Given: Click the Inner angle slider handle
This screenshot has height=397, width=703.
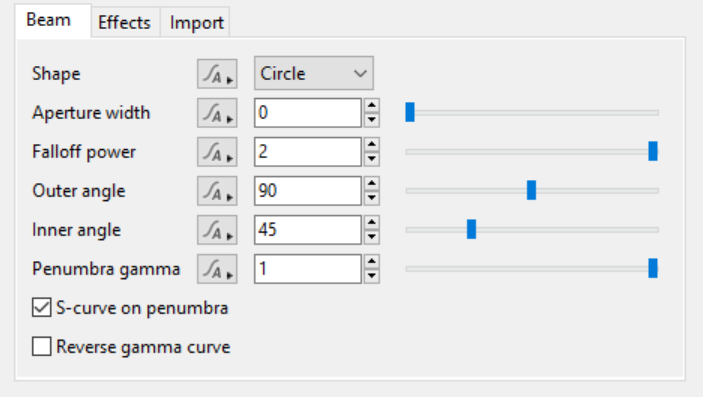Looking at the screenshot, I should (x=471, y=230).
